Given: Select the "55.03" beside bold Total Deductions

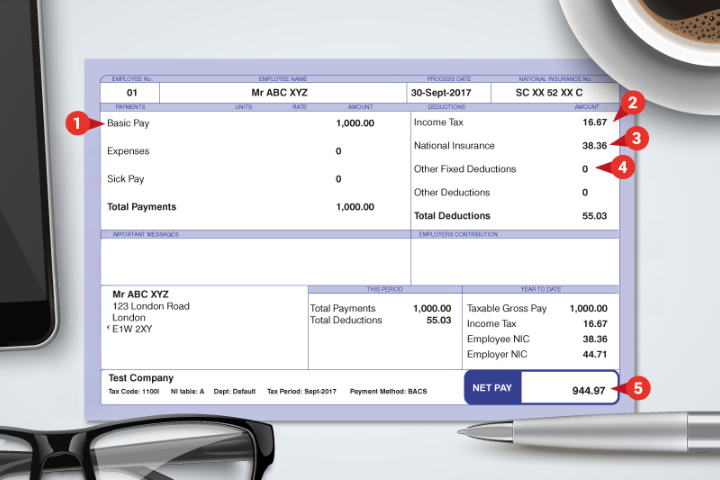Looking at the screenshot, I should pos(595,216).
